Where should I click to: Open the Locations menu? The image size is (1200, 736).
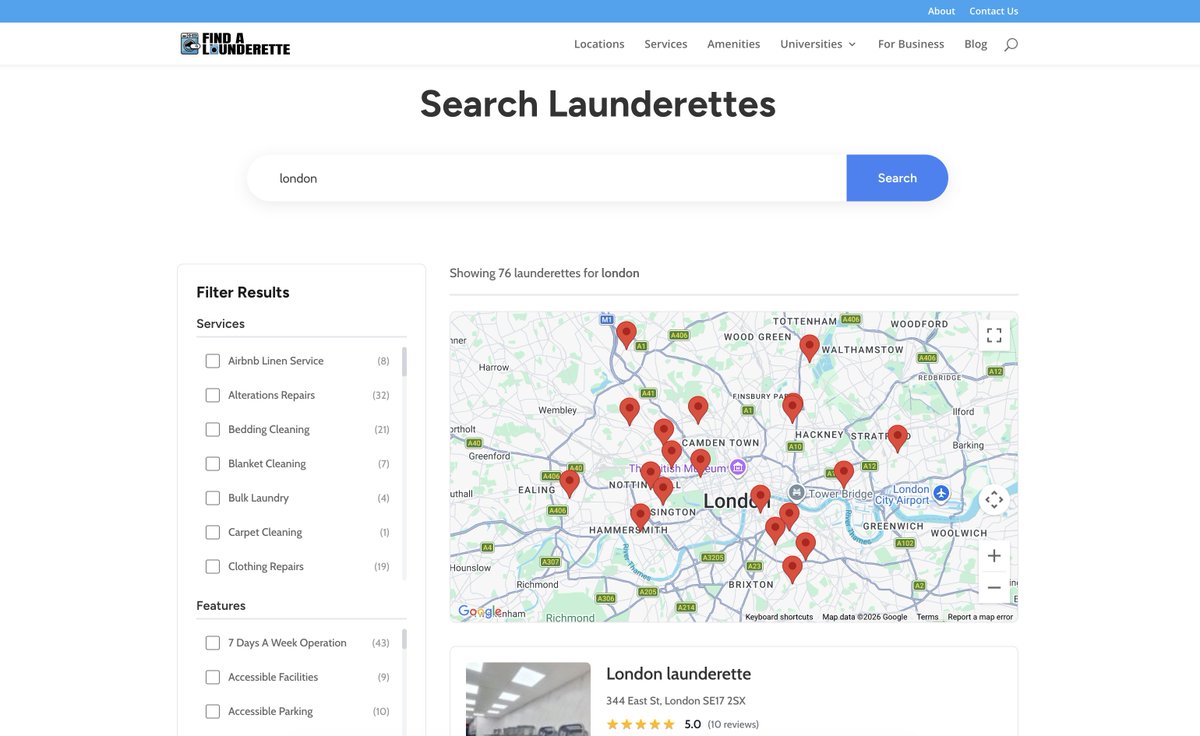pyautogui.click(x=599, y=44)
